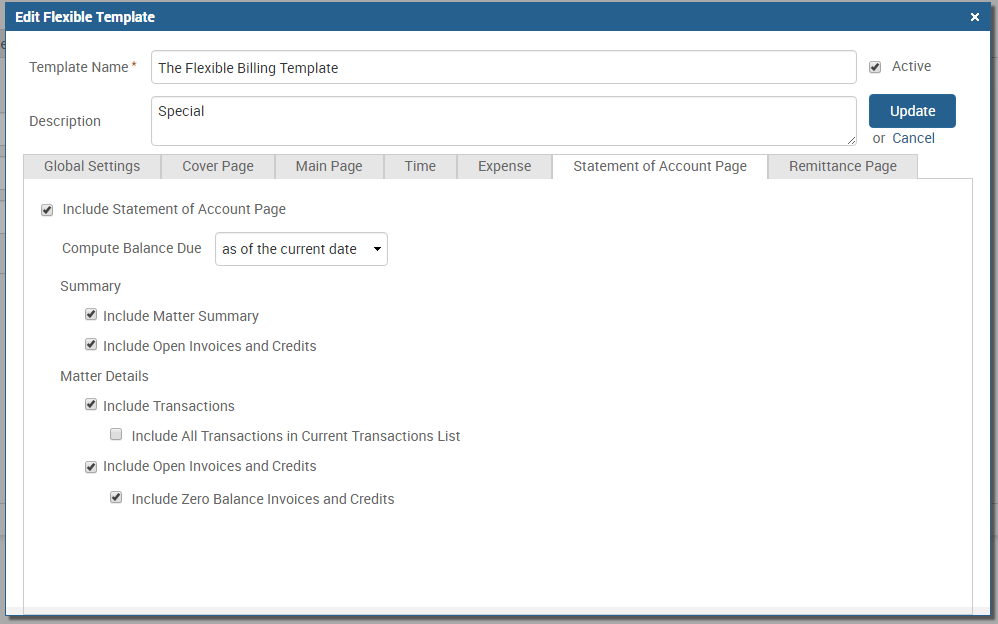Open the Compute Balance Due dropdown
Viewport: 998px width, 624px height.
tap(301, 249)
